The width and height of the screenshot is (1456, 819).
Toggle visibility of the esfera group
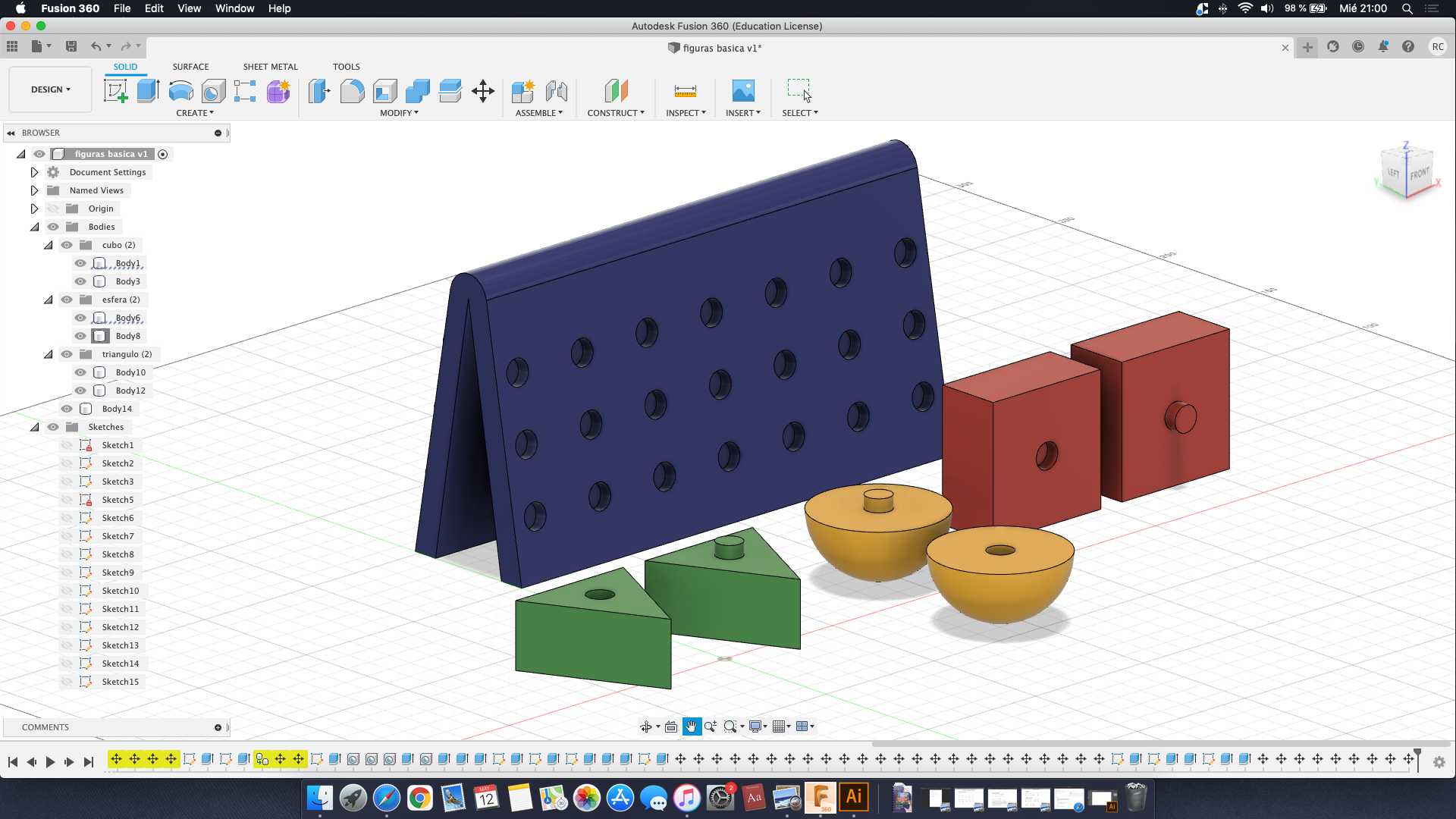(x=67, y=300)
